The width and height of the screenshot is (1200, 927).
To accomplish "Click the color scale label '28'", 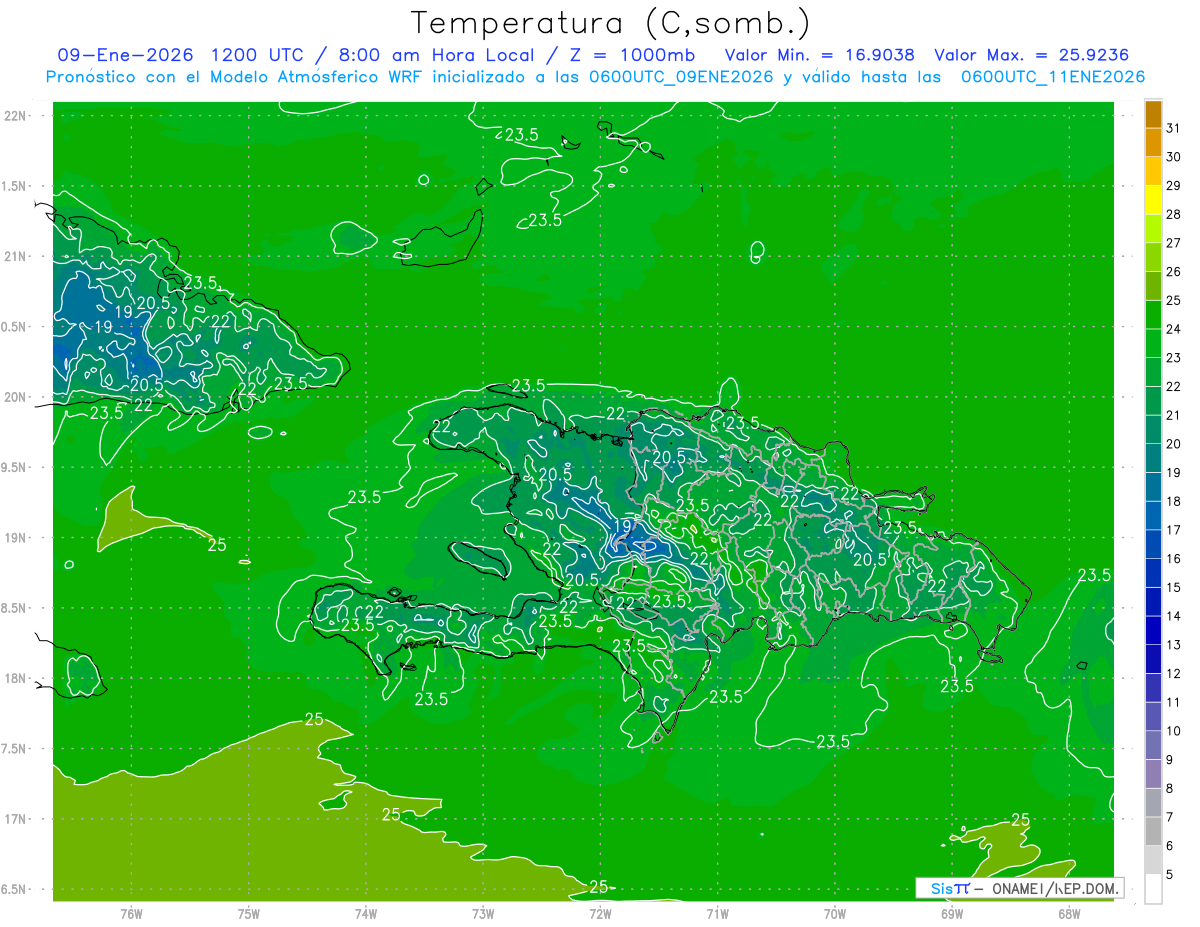I will coord(1173,214).
